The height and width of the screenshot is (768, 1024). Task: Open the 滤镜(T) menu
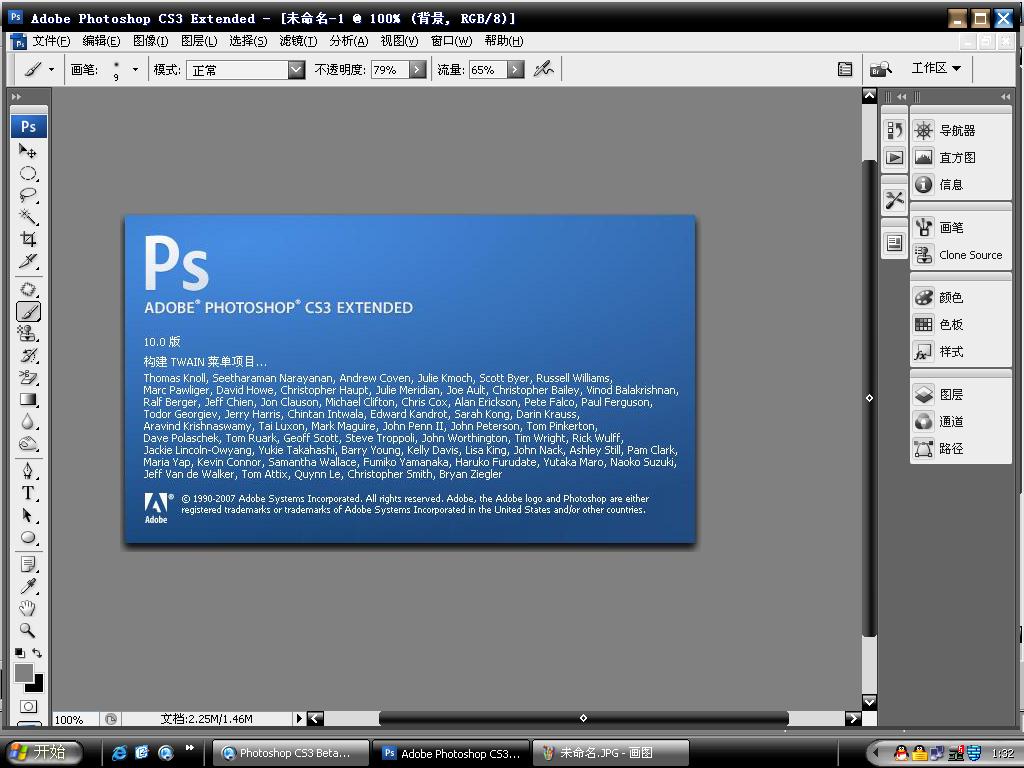click(298, 41)
